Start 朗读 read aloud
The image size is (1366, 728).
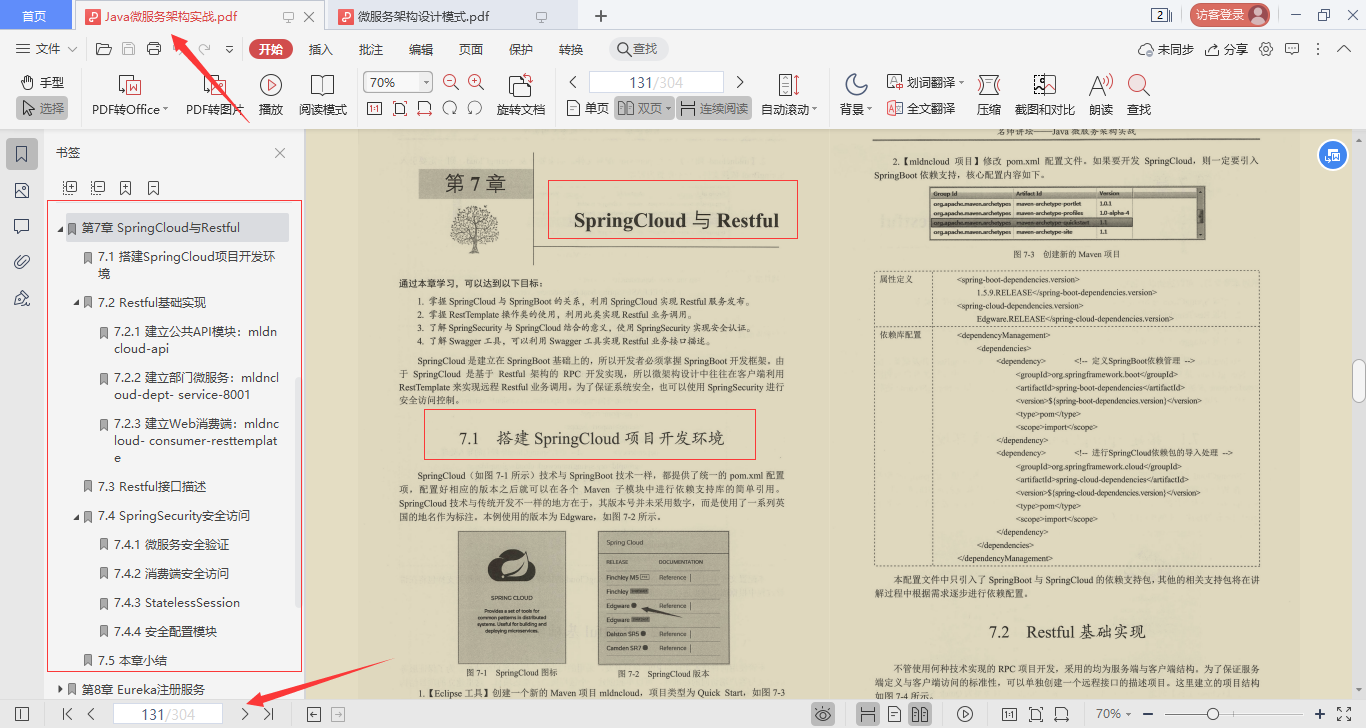tap(1101, 96)
